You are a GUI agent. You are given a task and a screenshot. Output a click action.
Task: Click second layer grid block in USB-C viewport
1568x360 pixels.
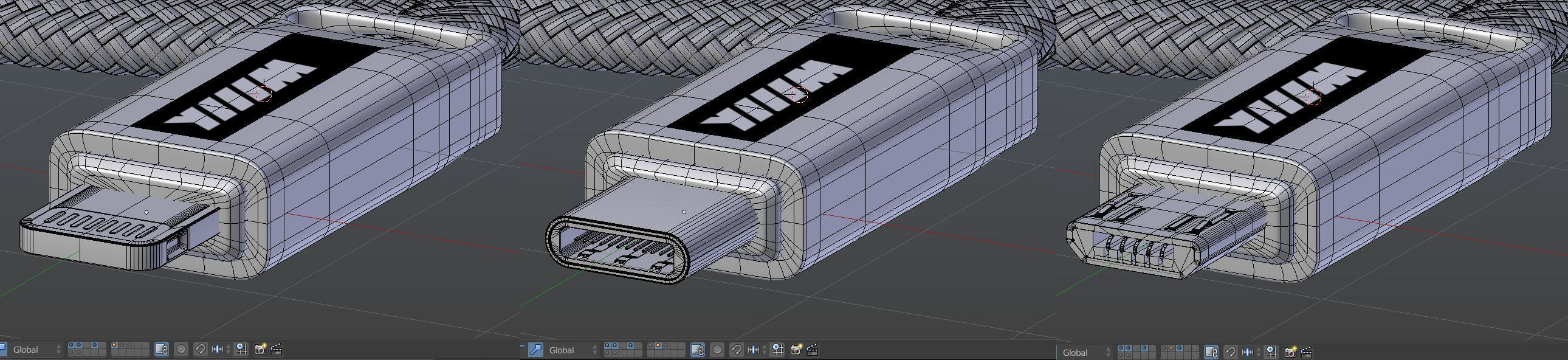click(x=666, y=350)
